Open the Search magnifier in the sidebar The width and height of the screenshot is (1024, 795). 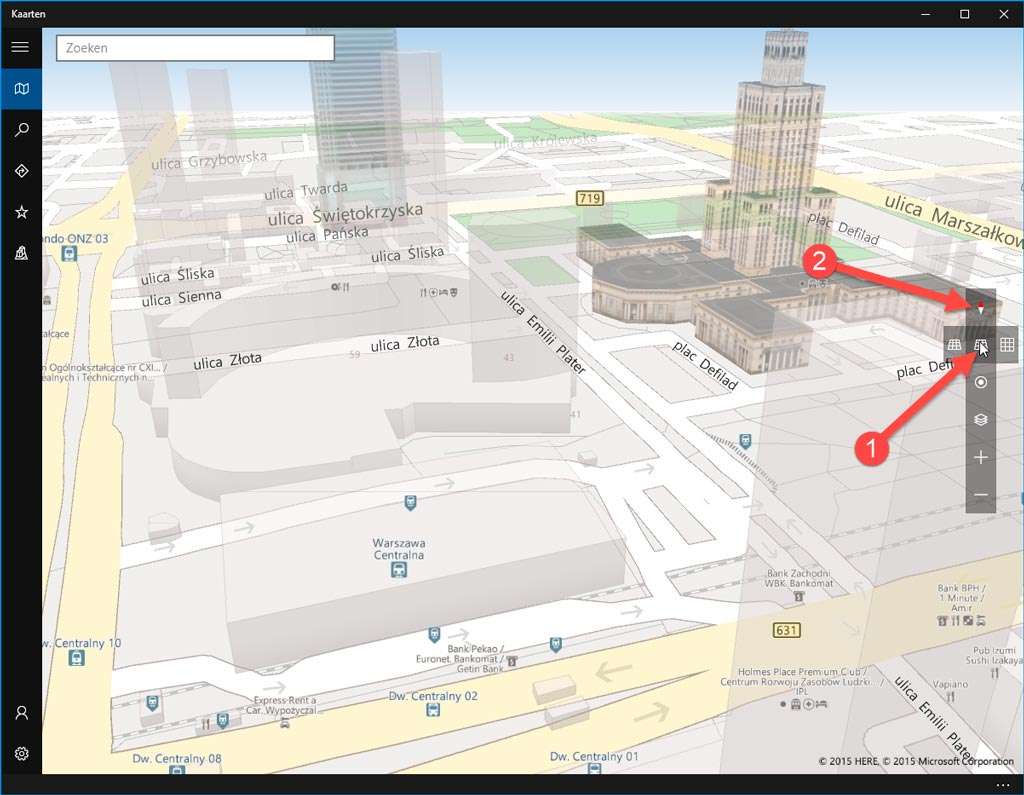pos(21,129)
